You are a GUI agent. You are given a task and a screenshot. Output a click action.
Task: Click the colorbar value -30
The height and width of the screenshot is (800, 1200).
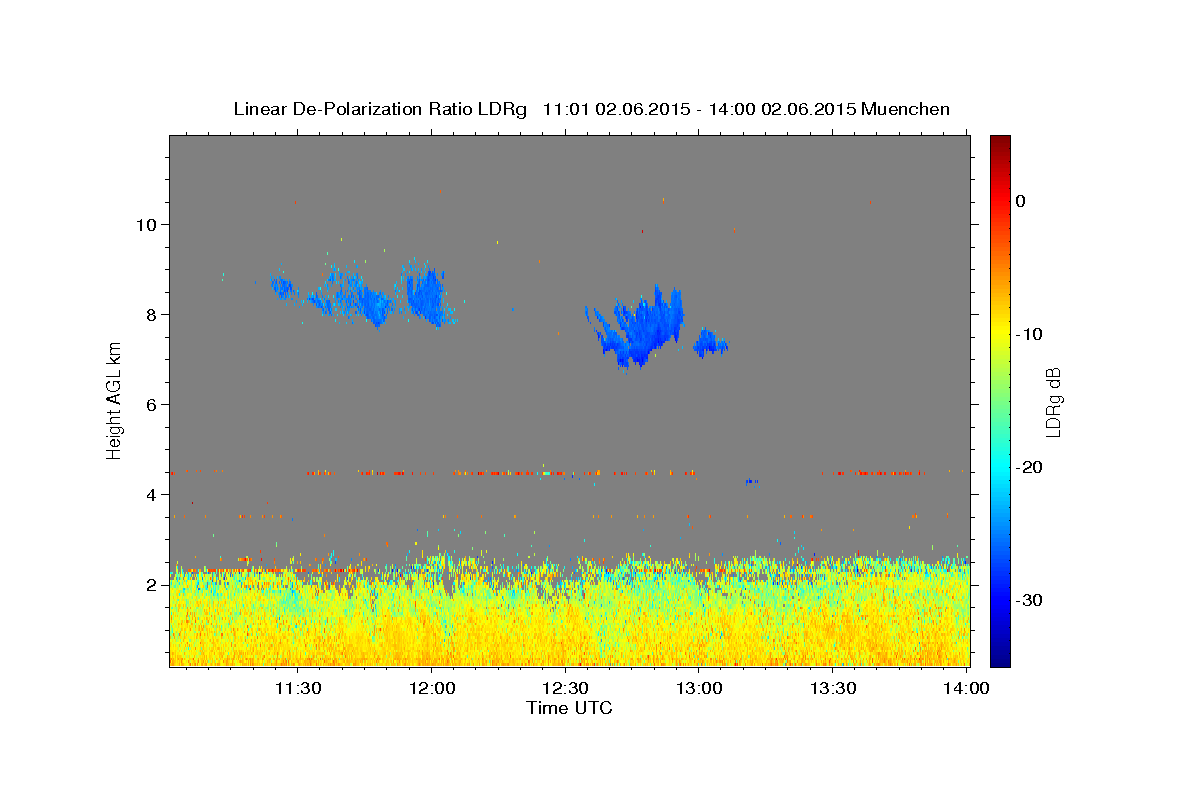point(1030,600)
